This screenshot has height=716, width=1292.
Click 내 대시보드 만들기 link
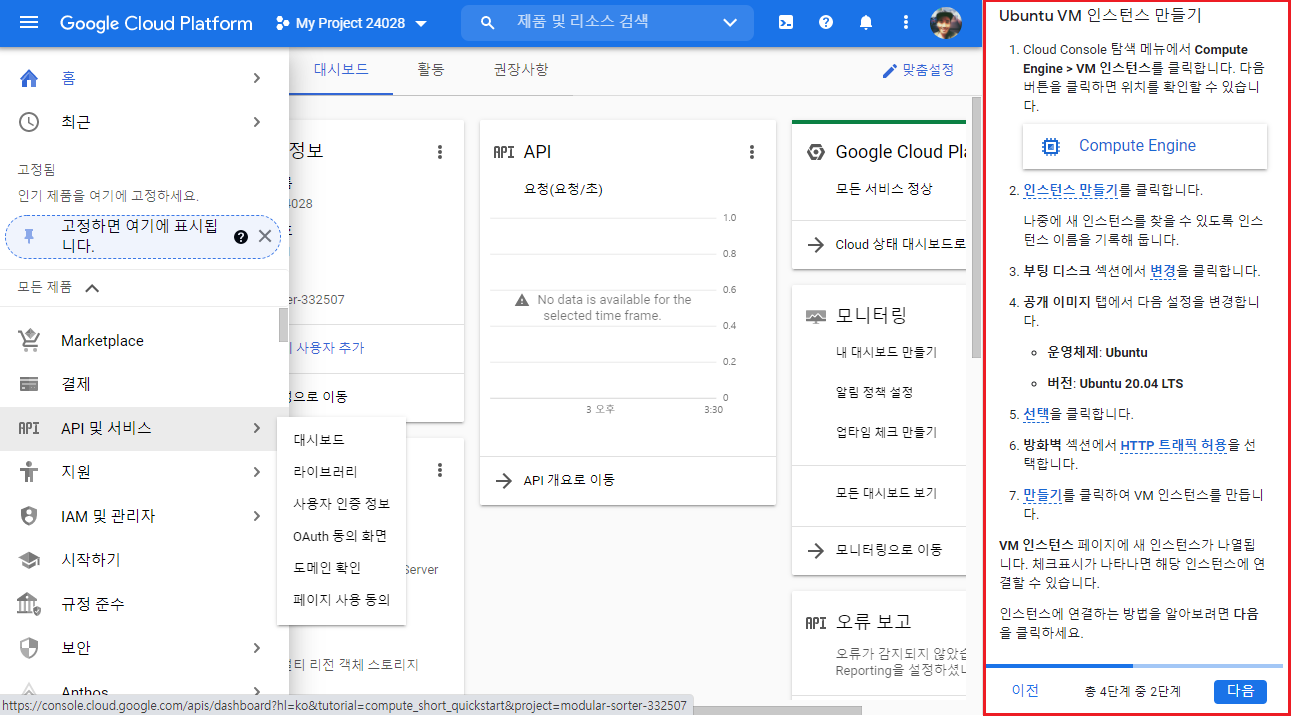click(x=886, y=352)
